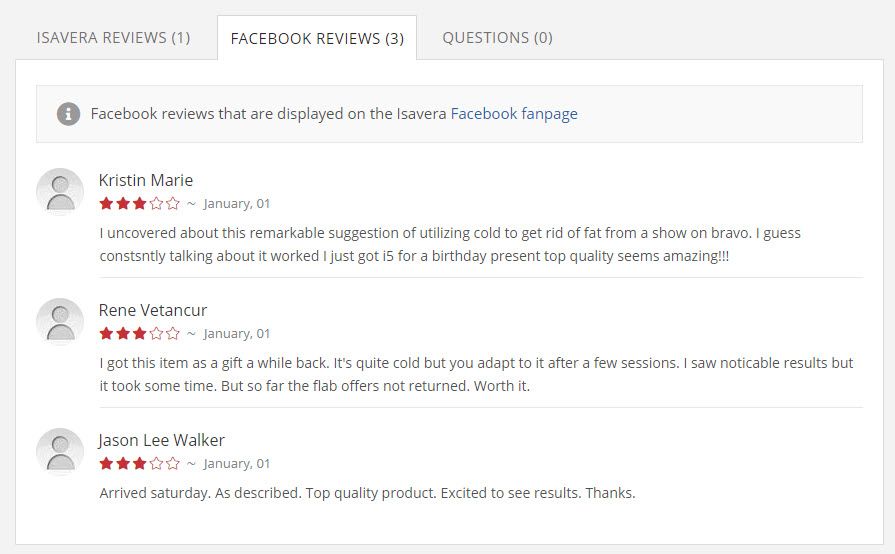Click Jason Lee Walker's avatar icon
Viewport: 895px width, 554px height.
point(60,451)
